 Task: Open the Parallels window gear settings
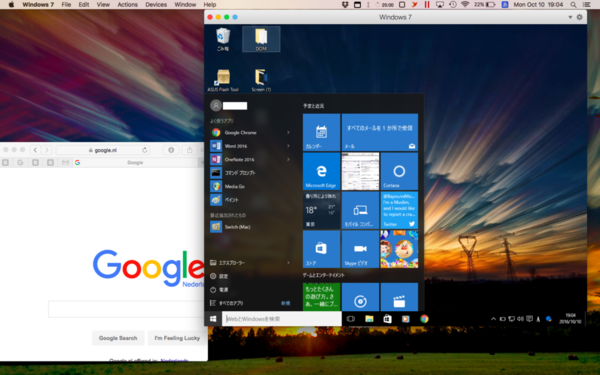579,17
